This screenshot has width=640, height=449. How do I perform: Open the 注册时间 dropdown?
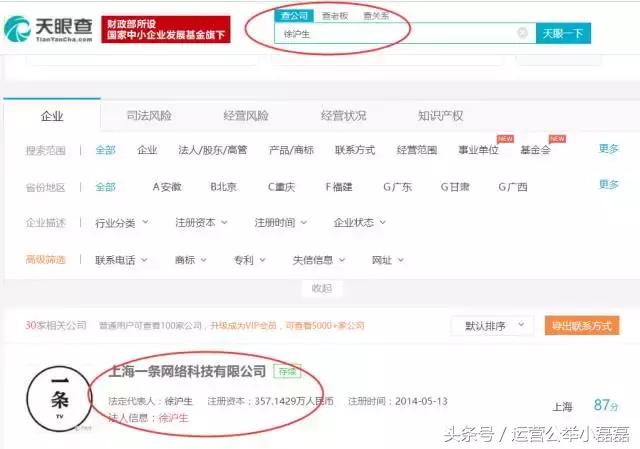(280, 223)
